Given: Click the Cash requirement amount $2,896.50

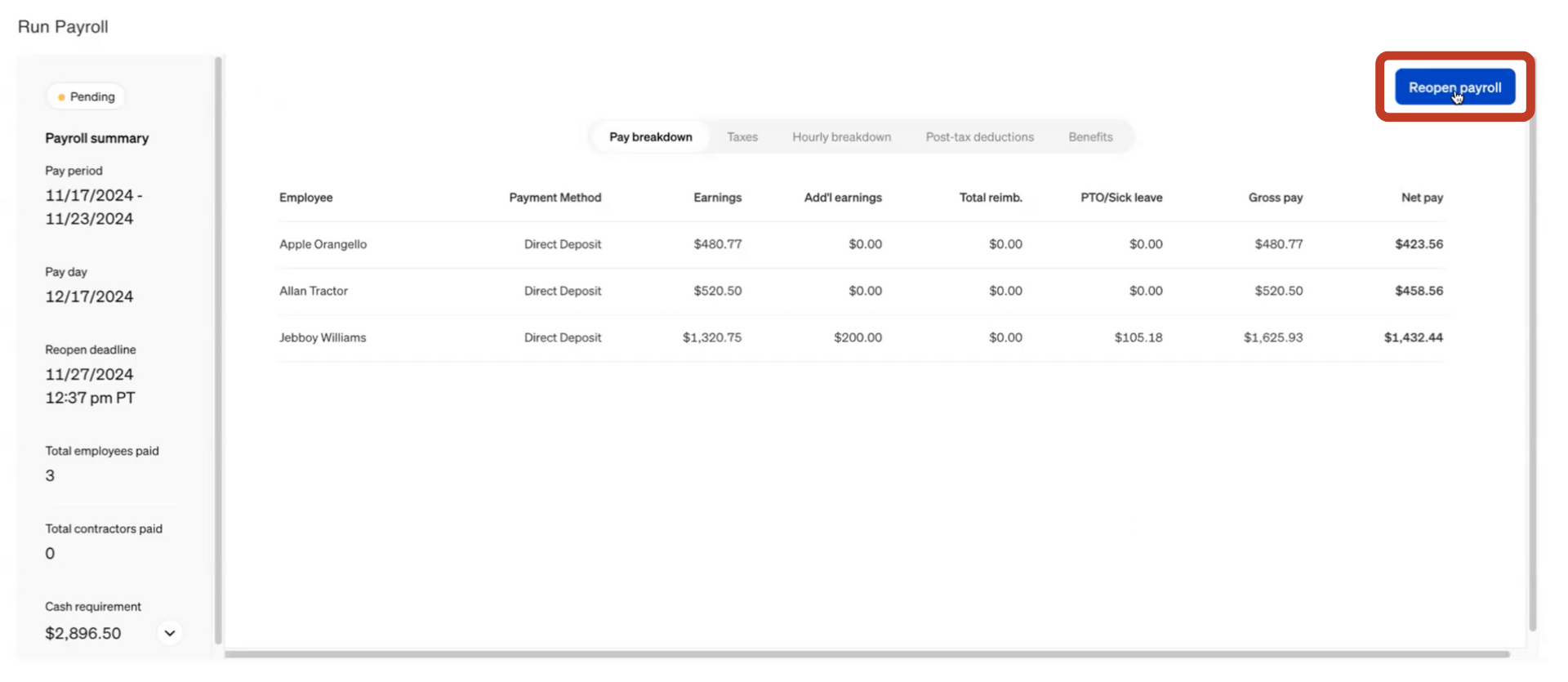Looking at the screenshot, I should (x=82, y=633).
